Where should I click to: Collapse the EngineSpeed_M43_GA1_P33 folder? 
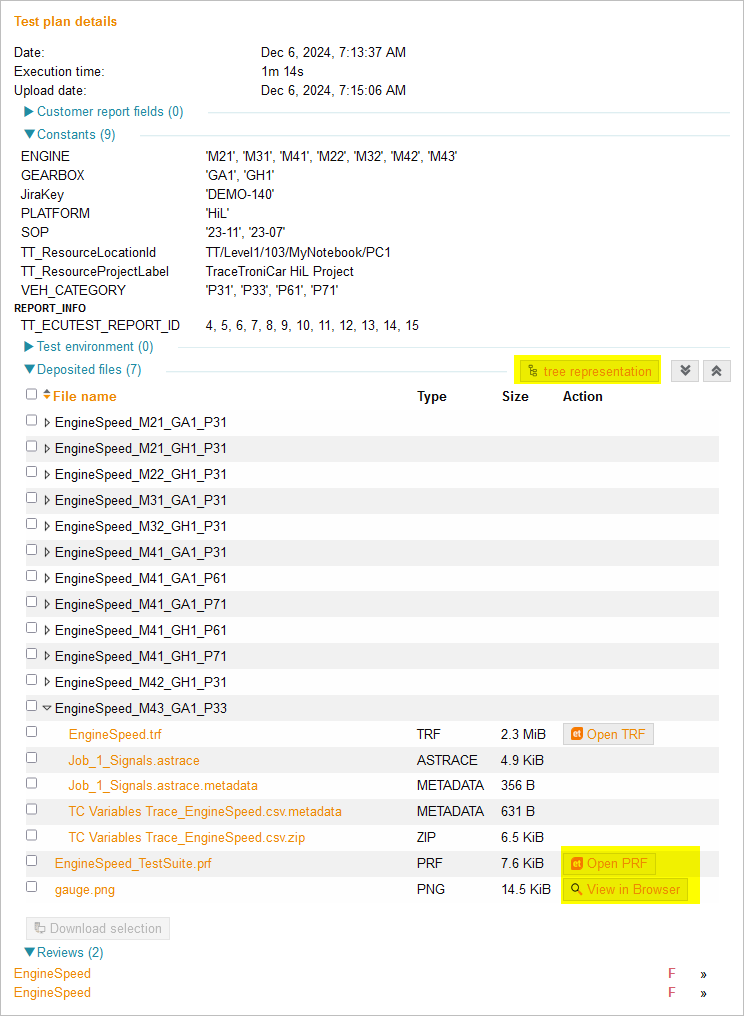coord(47,708)
